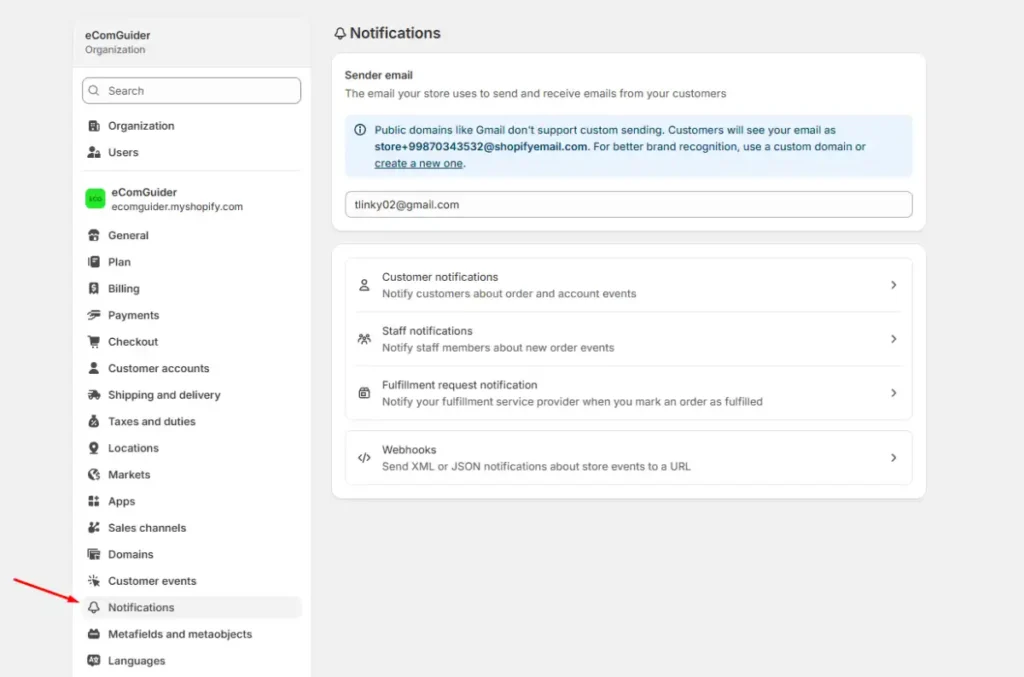The height and width of the screenshot is (677, 1024).
Task: Expand Customer notifications with its chevron
Action: [x=893, y=285]
